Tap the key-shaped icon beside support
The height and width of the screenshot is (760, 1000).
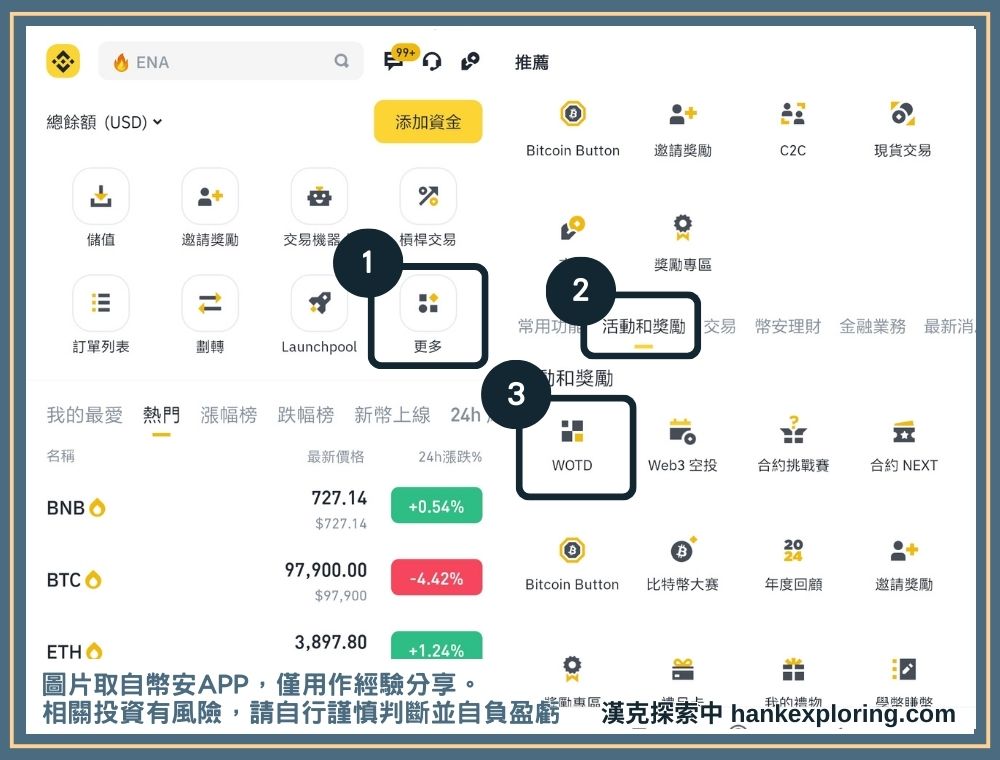(470, 61)
